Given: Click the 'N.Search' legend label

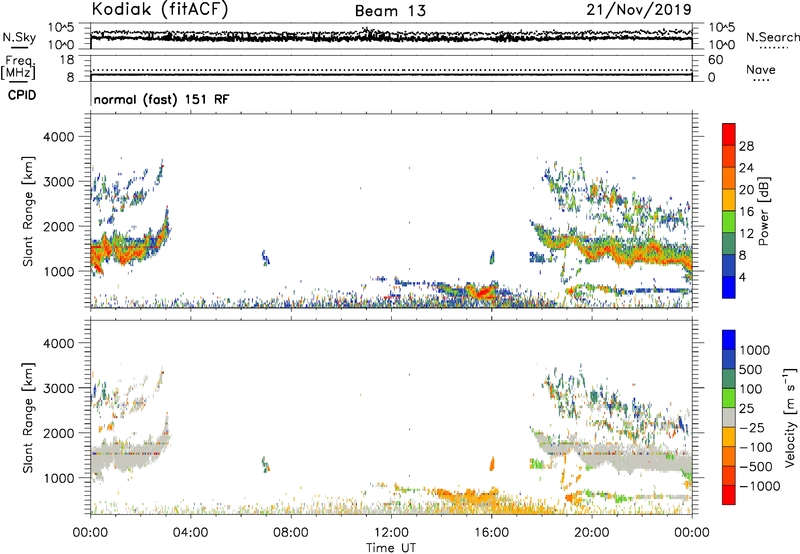Looking at the screenshot, I should pyautogui.click(x=772, y=37).
